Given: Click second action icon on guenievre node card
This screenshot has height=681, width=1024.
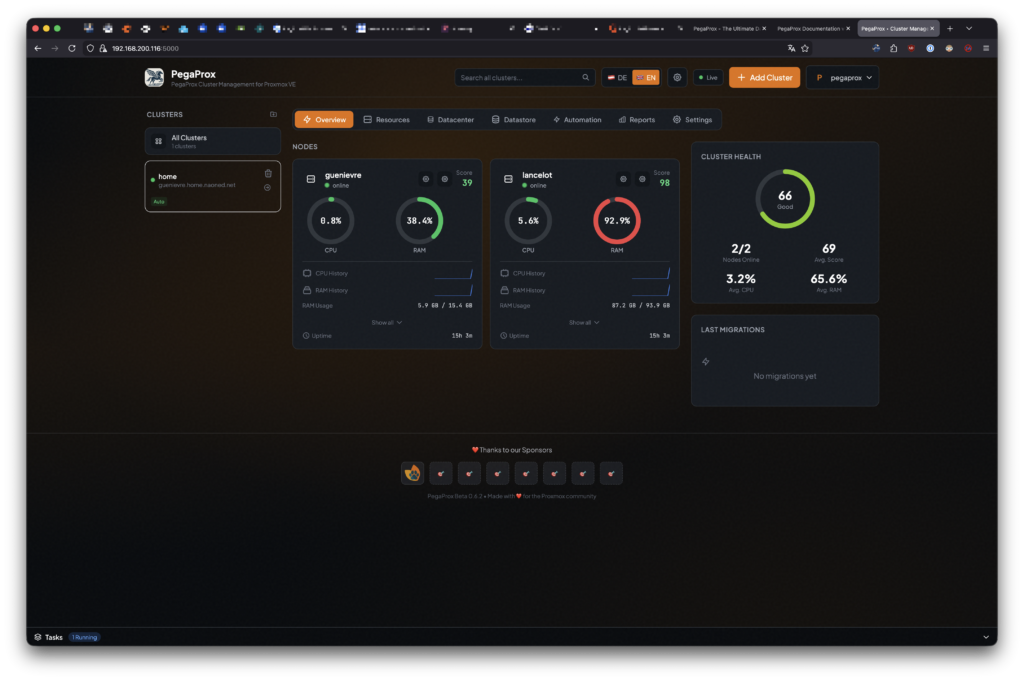Looking at the screenshot, I should coord(445,179).
